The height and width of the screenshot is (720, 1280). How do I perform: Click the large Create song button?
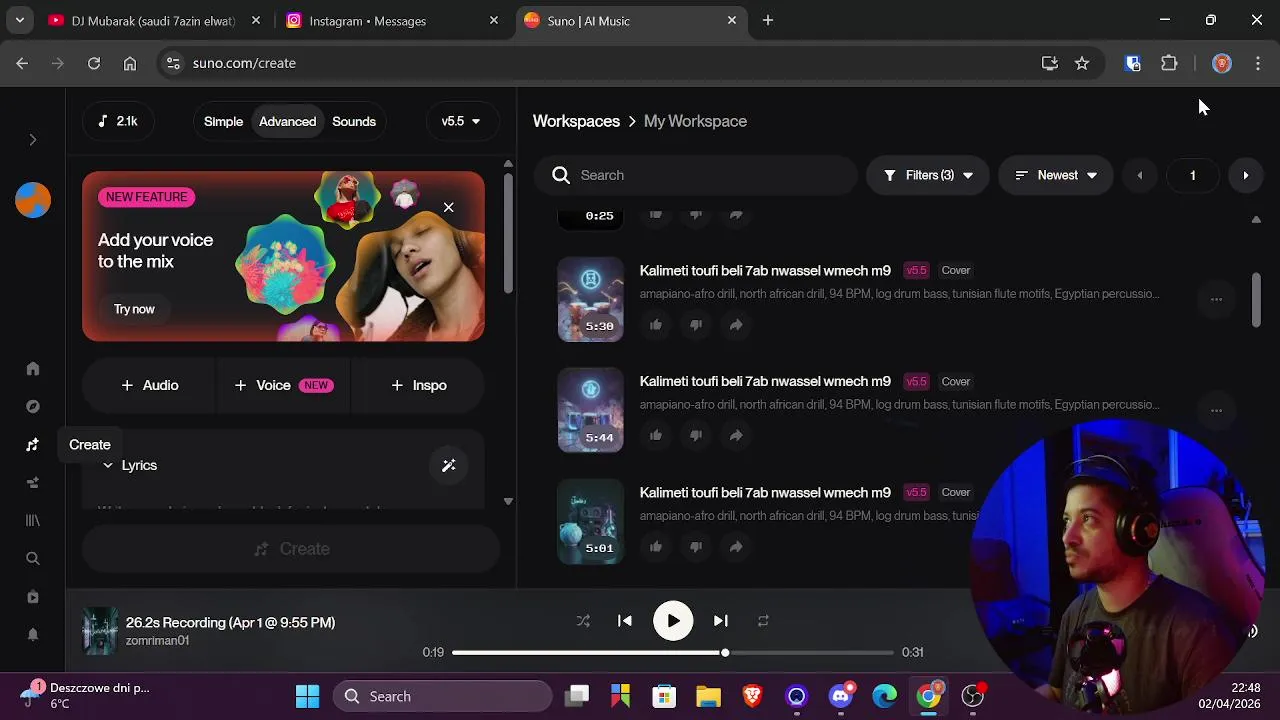pyautogui.click(x=291, y=549)
